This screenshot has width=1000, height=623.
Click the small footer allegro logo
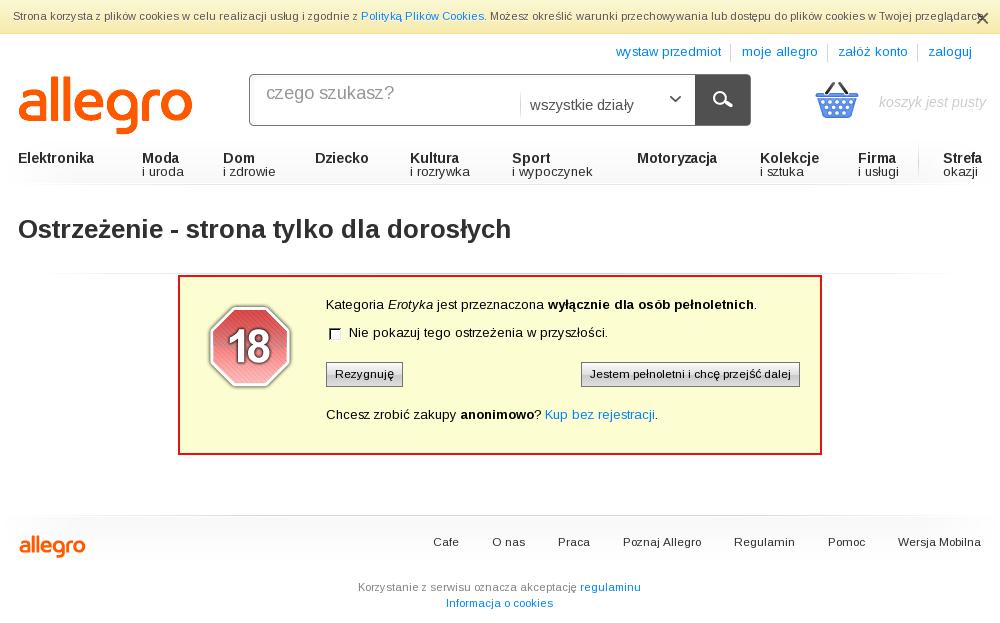tap(52, 546)
